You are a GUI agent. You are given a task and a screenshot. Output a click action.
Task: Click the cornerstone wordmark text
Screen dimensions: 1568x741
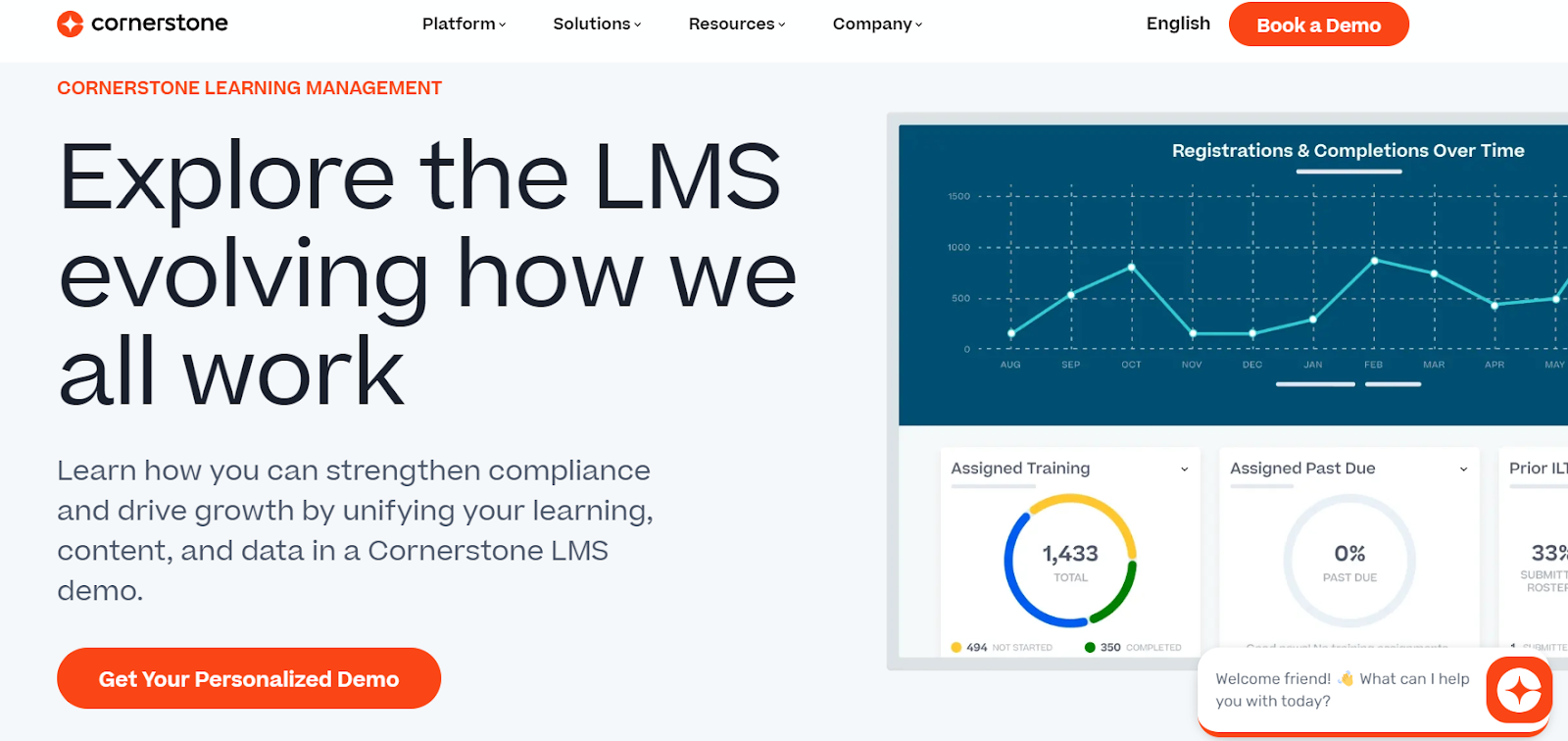point(159,24)
